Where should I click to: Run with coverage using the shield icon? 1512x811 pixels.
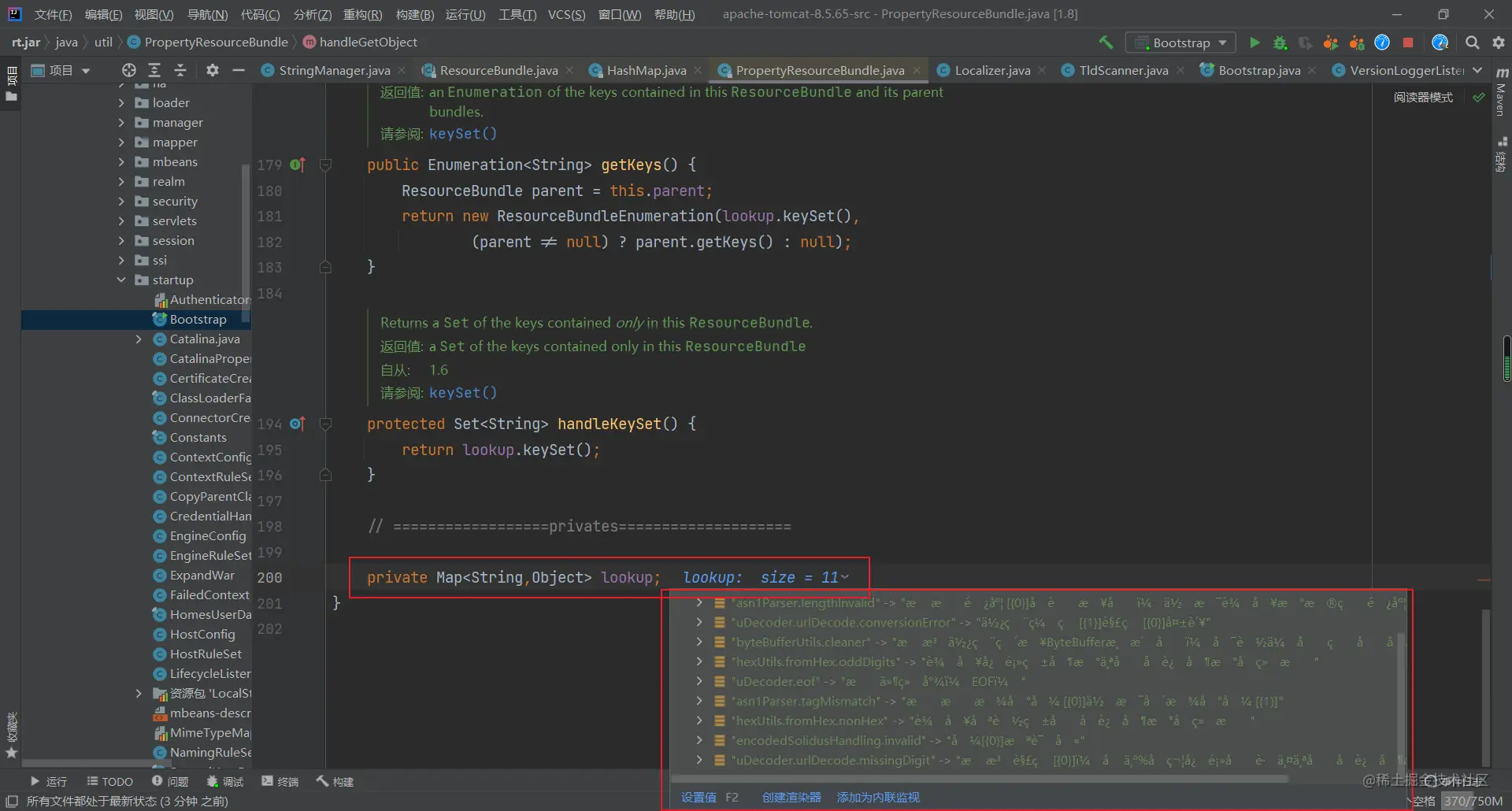1306,43
